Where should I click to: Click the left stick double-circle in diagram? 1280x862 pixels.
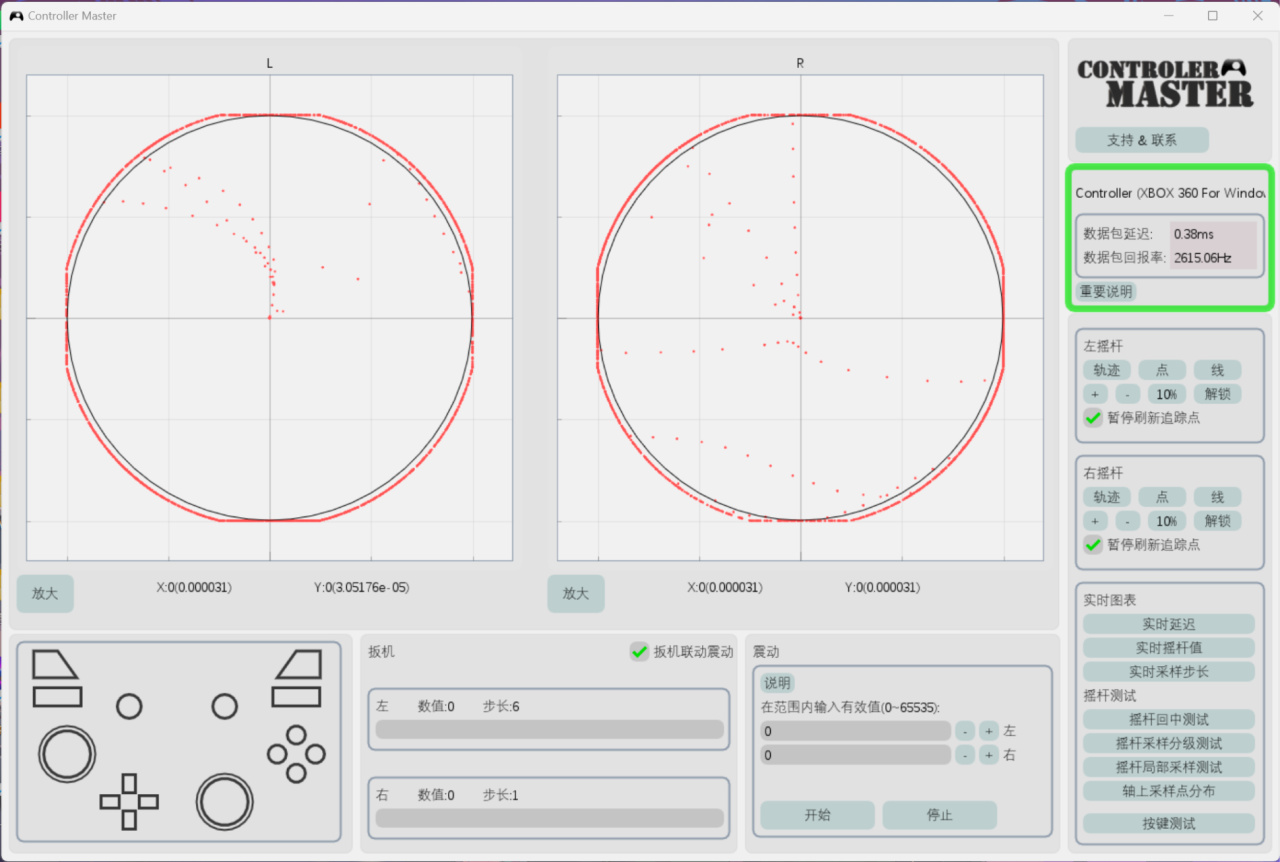(x=67, y=753)
